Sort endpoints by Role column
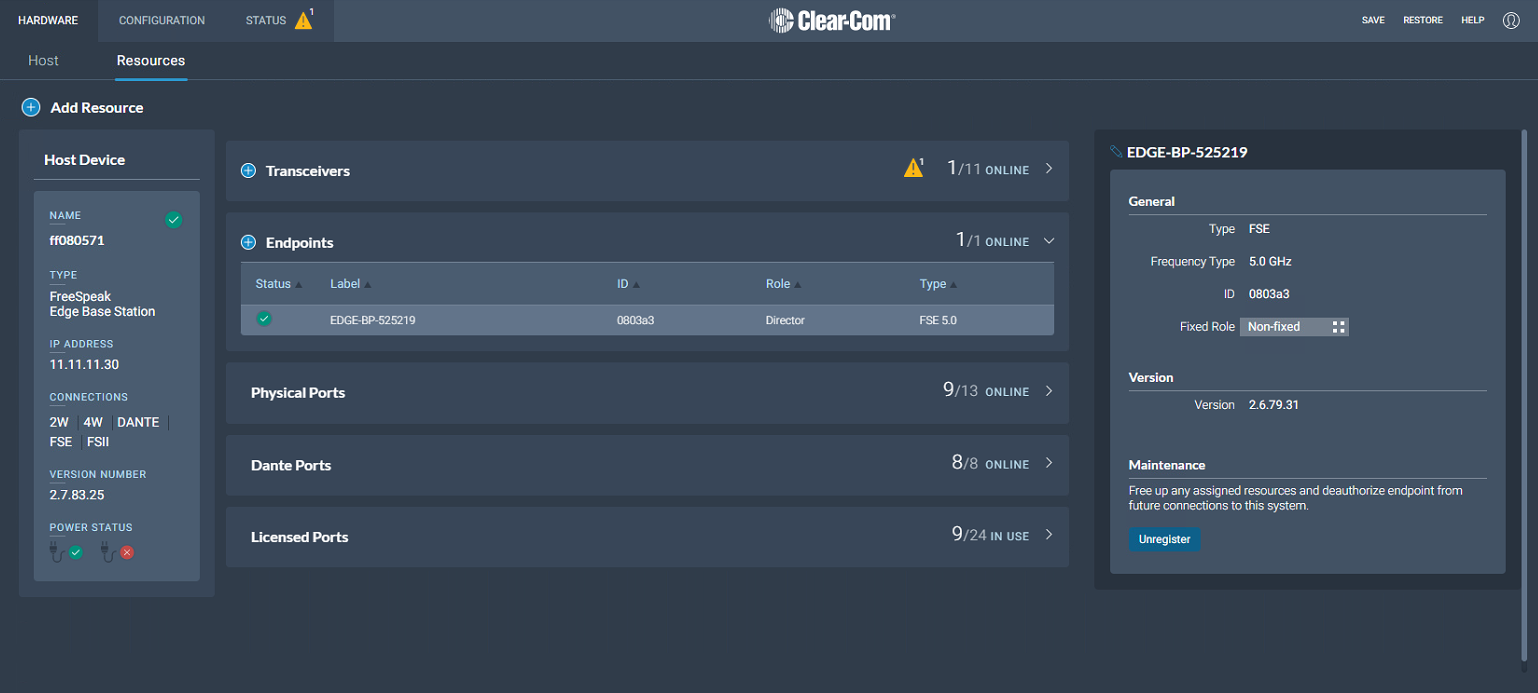This screenshot has height=693, width=1538. click(784, 284)
